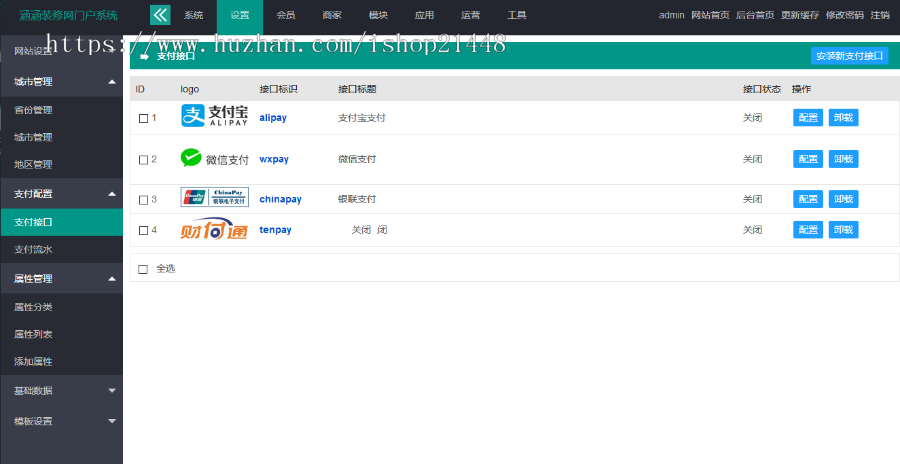Click the Tenpay logo
The width and height of the screenshot is (900, 464).
tap(213, 230)
